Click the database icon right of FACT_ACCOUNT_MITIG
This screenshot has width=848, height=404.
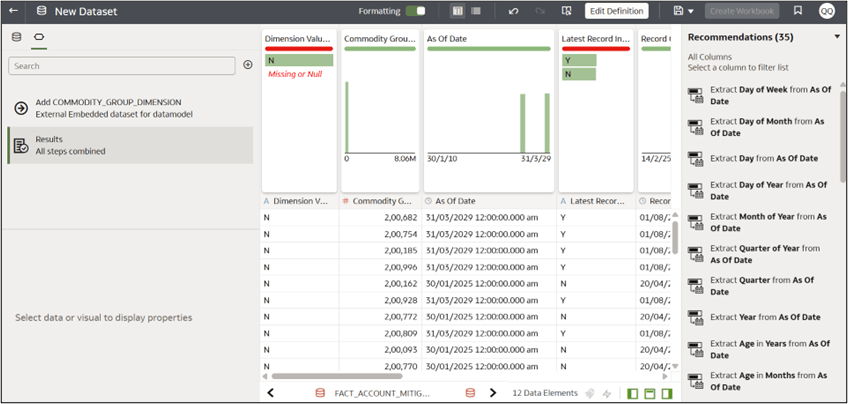(x=471, y=393)
